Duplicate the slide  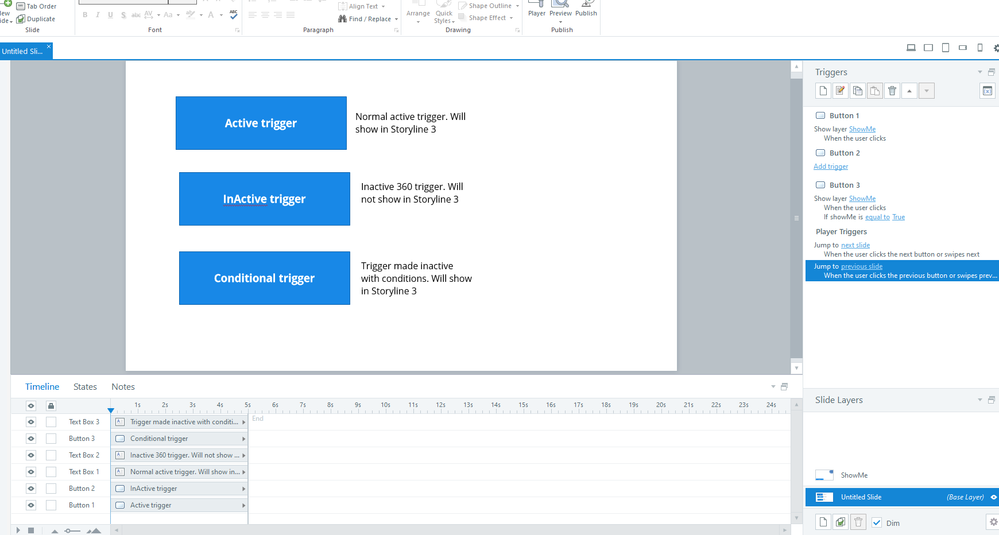click(36, 18)
